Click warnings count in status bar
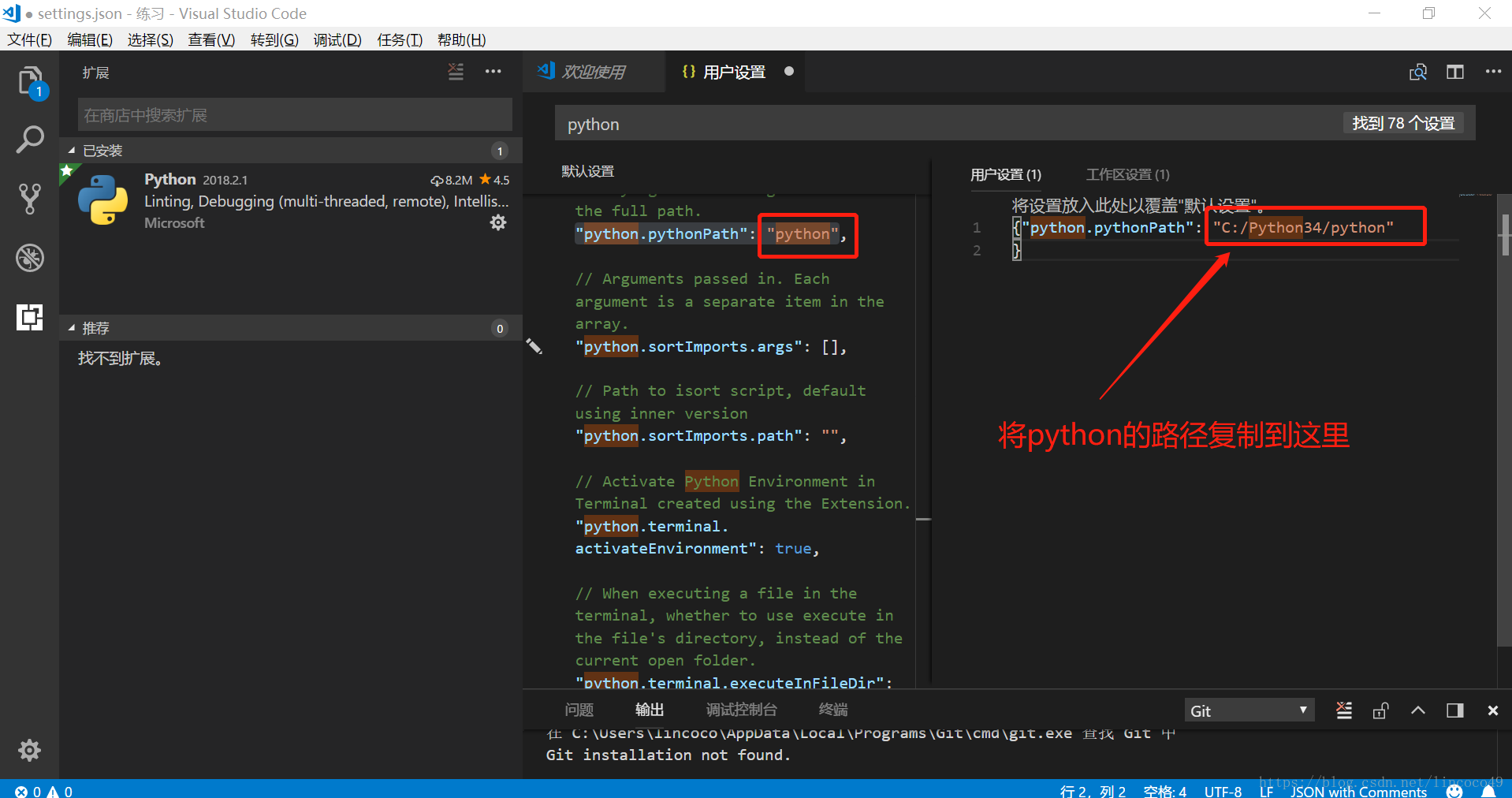Viewport: 1512px width, 798px height. [x=60, y=791]
